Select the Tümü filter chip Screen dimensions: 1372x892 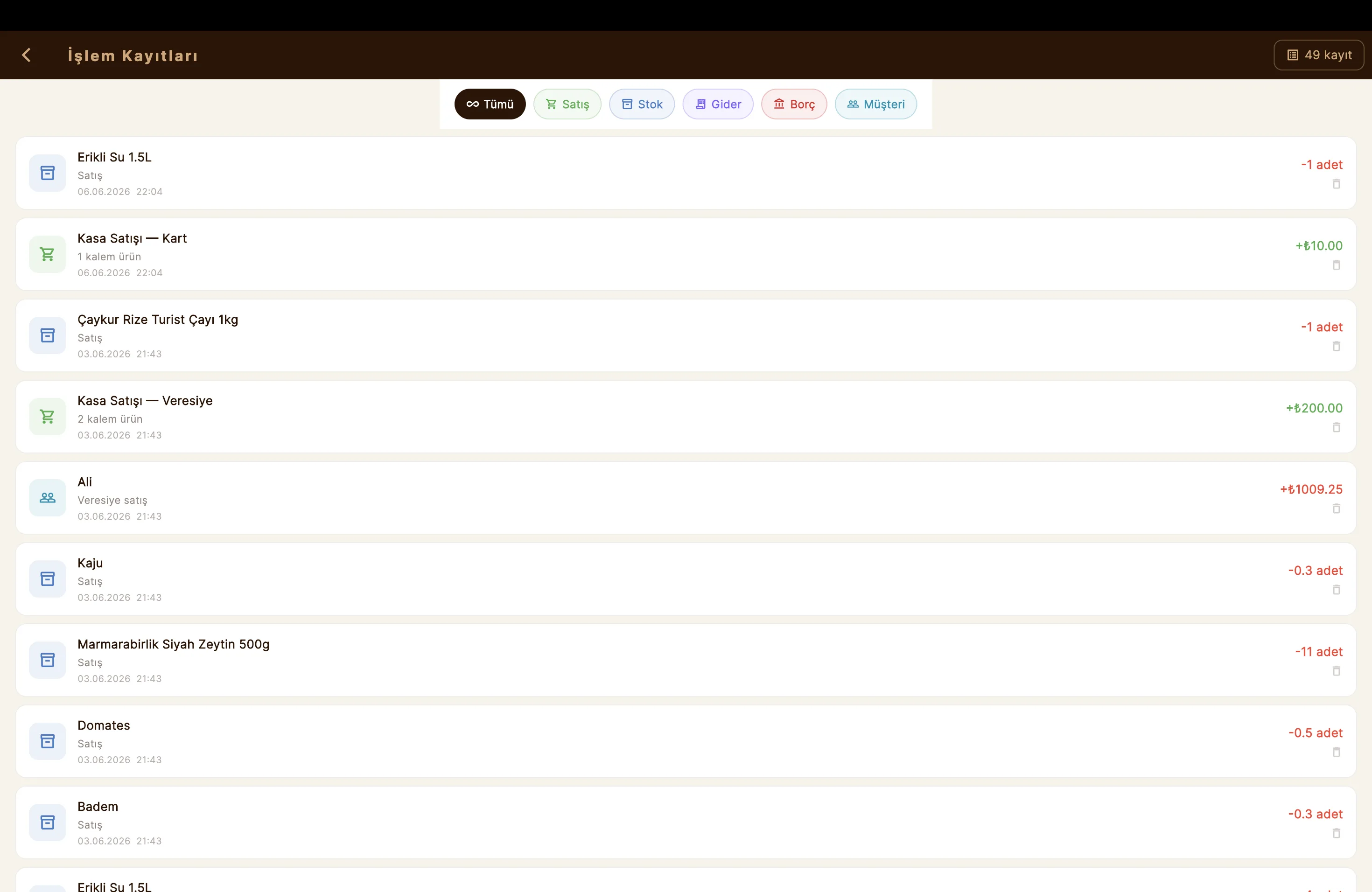tap(490, 105)
